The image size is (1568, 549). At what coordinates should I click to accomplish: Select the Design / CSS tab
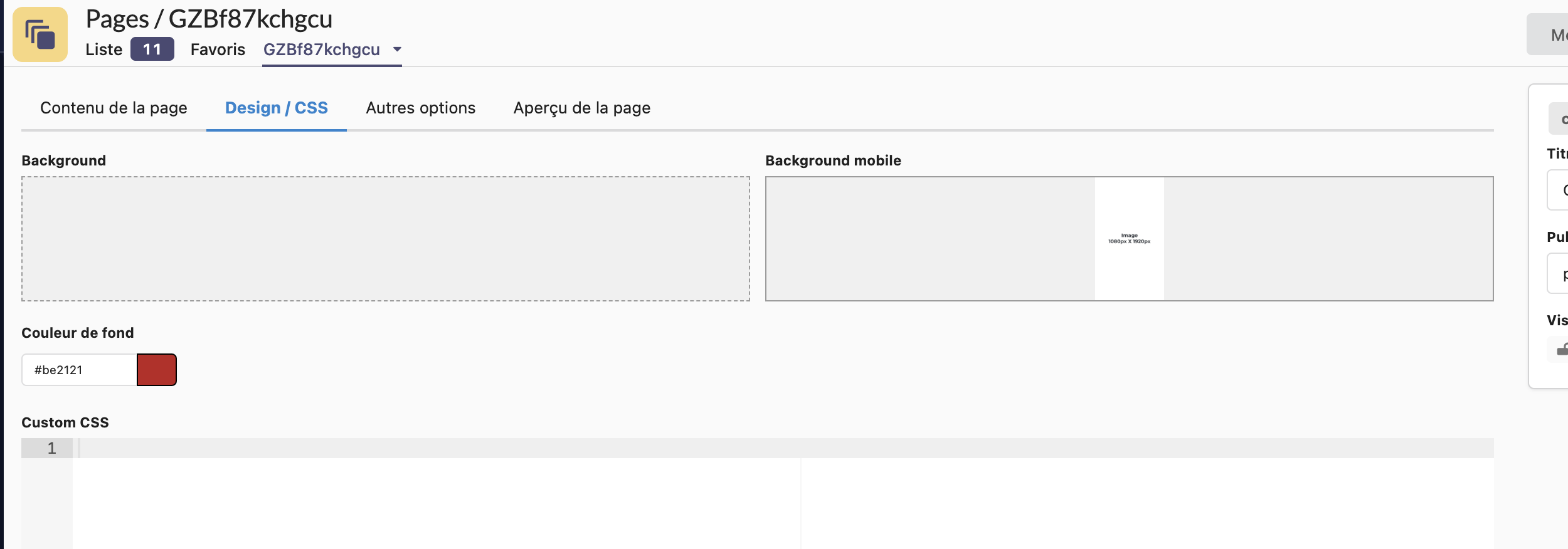pyautogui.click(x=276, y=108)
